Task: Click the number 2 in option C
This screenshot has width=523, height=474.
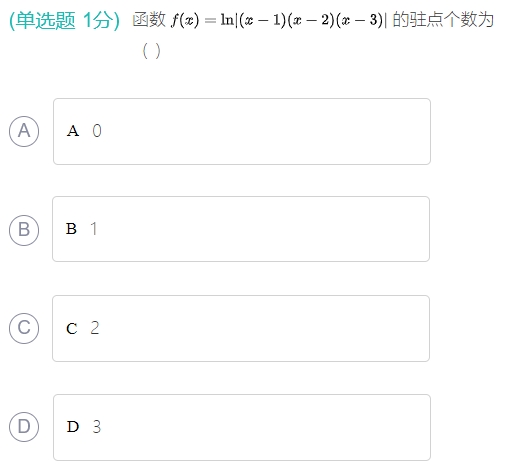Action: click(x=95, y=328)
